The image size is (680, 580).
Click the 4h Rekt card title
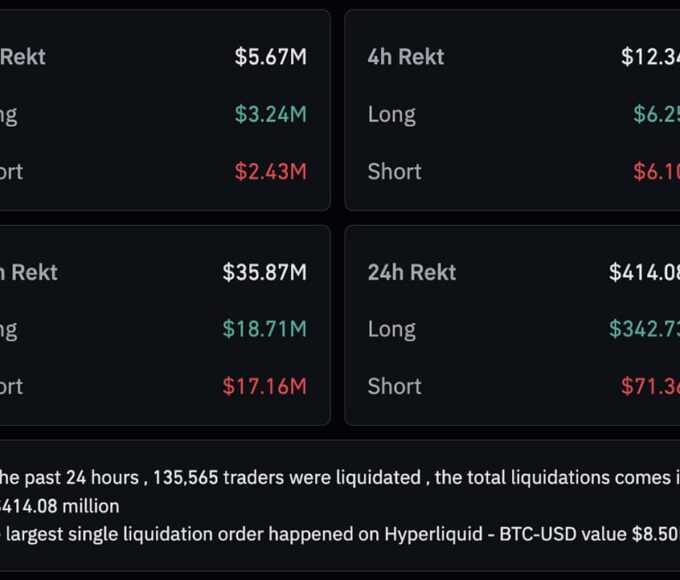point(406,57)
